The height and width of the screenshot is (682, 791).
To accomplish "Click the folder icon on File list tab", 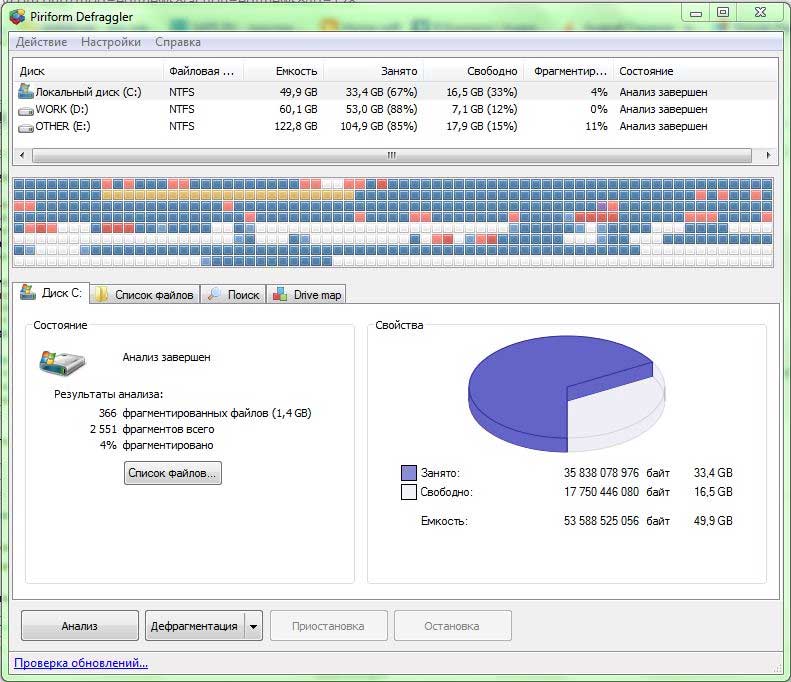I will 101,294.
